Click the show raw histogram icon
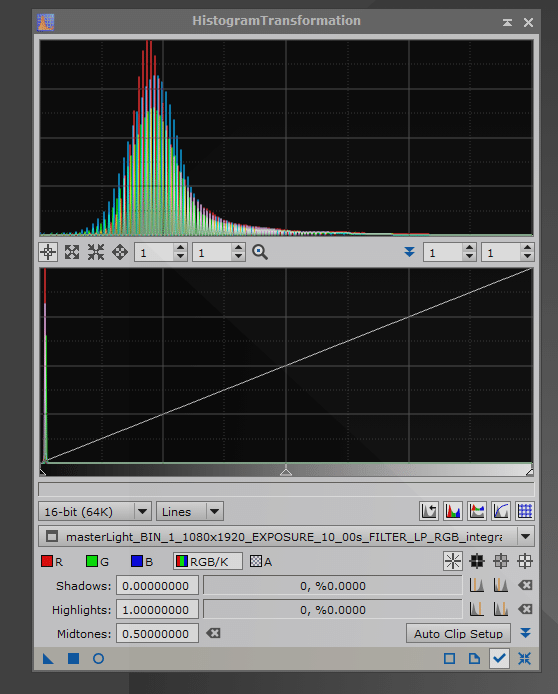Image resolution: width=558 pixels, height=694 pixels. click(x=453, y=511)
